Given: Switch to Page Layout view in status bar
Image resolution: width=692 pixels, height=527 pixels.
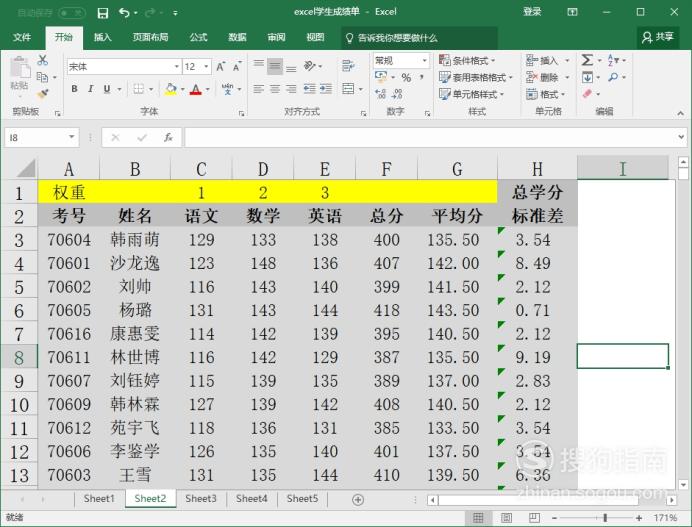Looking at the screenshot, I should coord(506,517).
